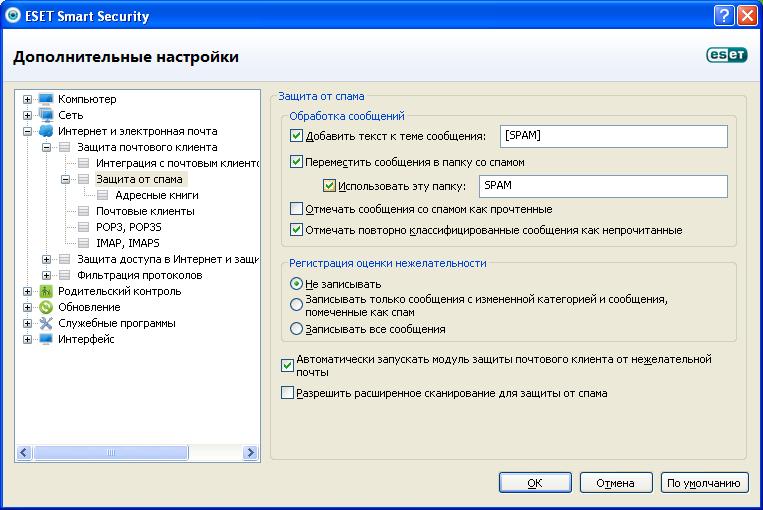This screenshot has height=510, width=763.
Task: Click page icon next to Адресные книги
Action: point(102,196)
